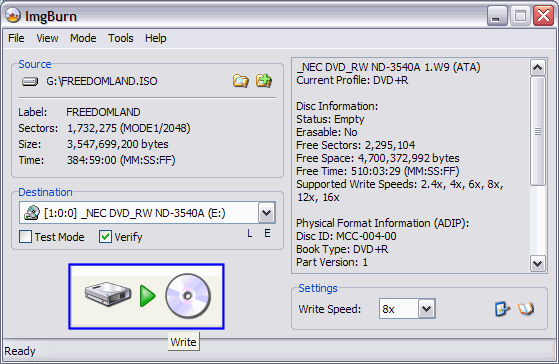Click the open book icon in Settings
Viewport: 559px width, 364px height.
[x=526, y=309]
